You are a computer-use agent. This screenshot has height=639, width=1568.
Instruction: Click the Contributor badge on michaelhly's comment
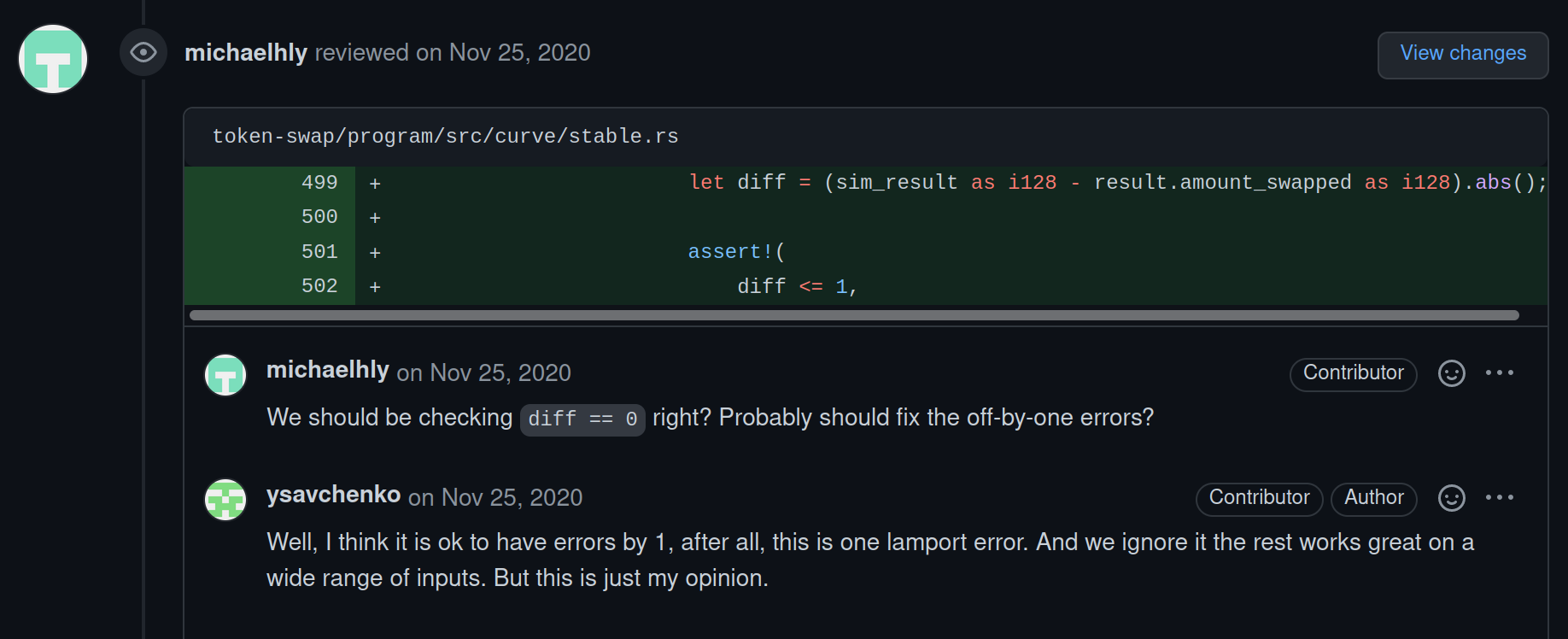click(1353, 373)
